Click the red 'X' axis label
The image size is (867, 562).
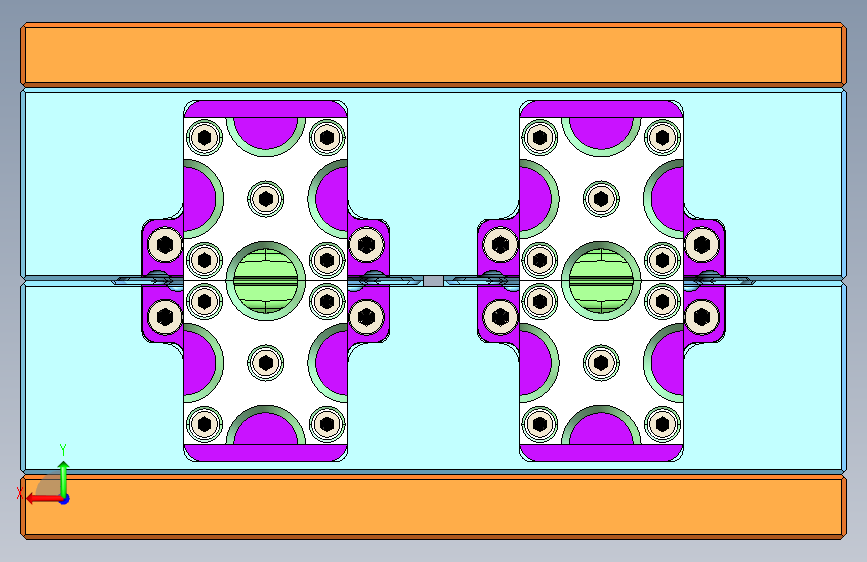[x=20, y=493]
